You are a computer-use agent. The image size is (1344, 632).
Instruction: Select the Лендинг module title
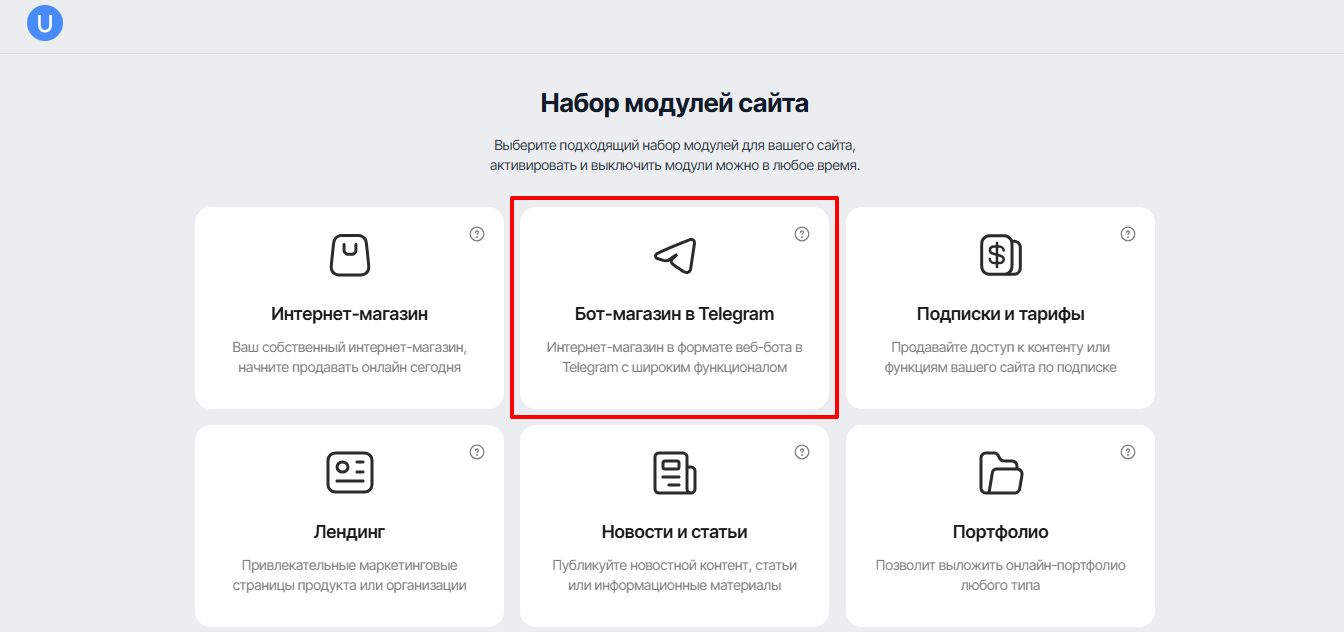[349, 532]
